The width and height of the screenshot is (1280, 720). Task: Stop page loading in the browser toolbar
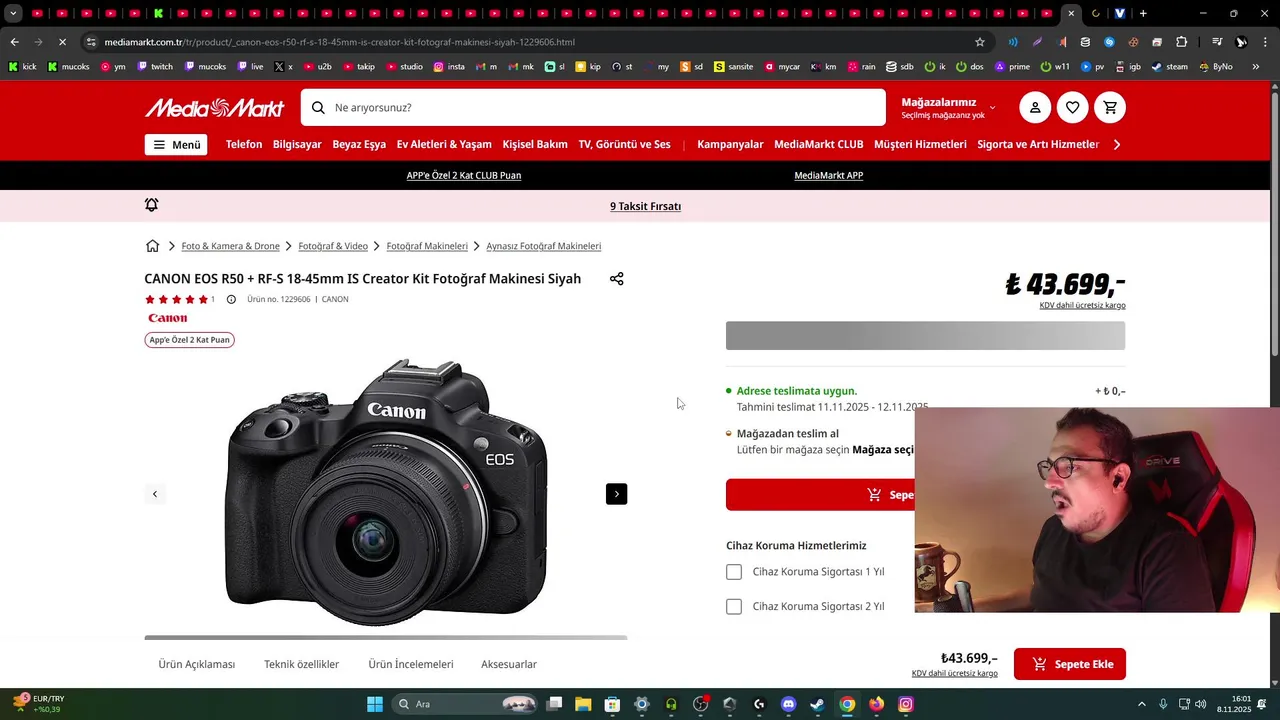62,42
